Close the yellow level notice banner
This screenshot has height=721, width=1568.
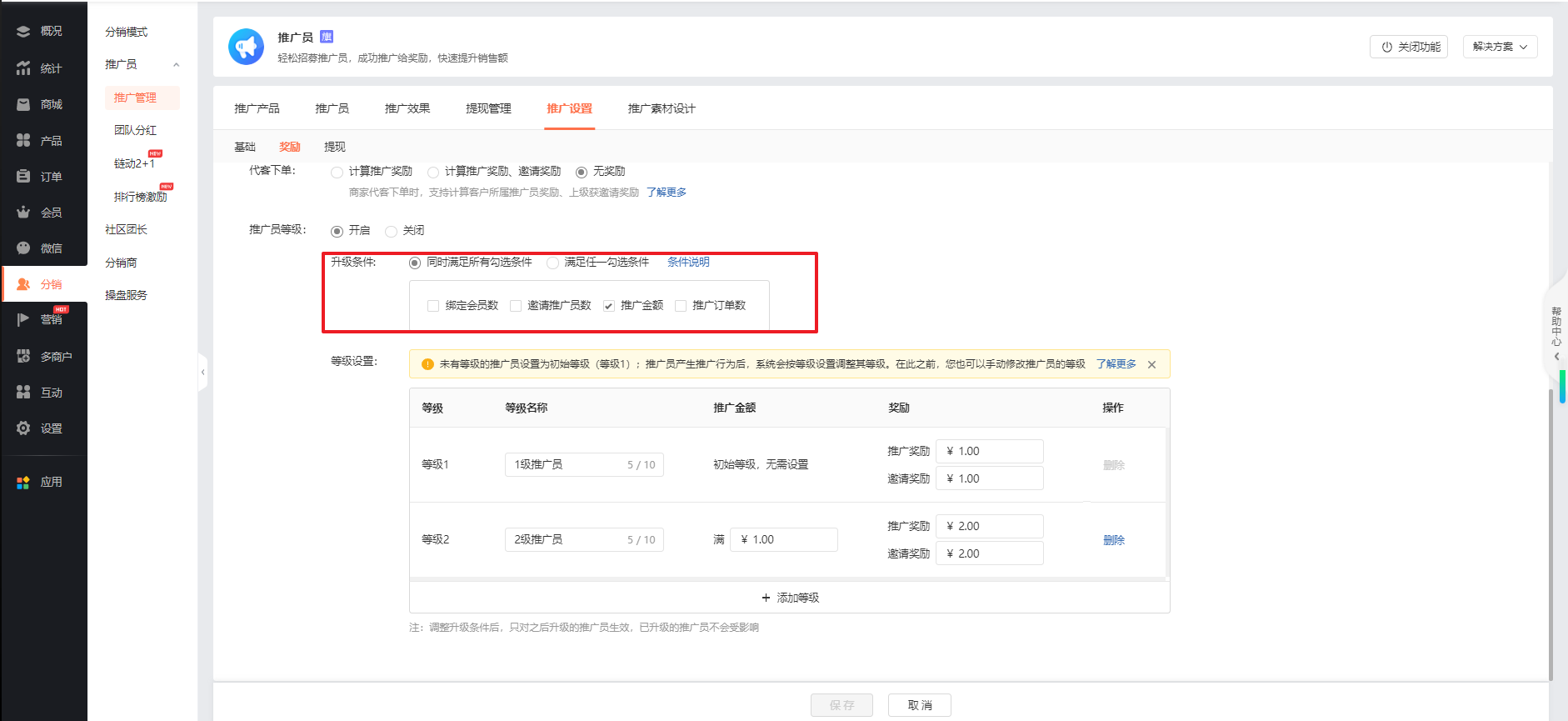(x=1151, y=364)
